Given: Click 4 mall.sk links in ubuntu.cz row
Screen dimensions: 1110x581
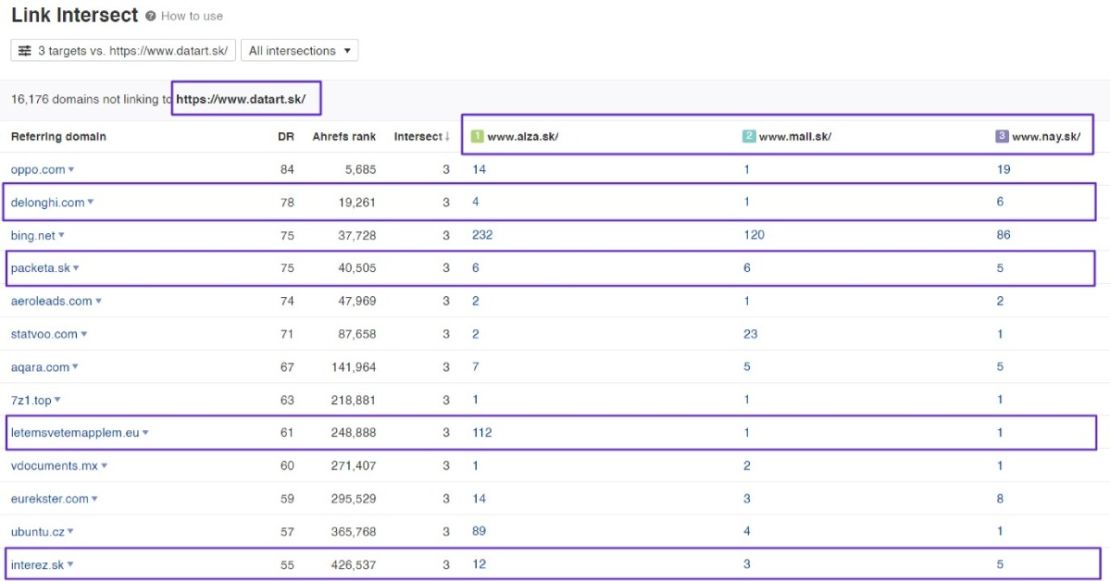Looking at the screenshot, I should [x=747, y=531].
